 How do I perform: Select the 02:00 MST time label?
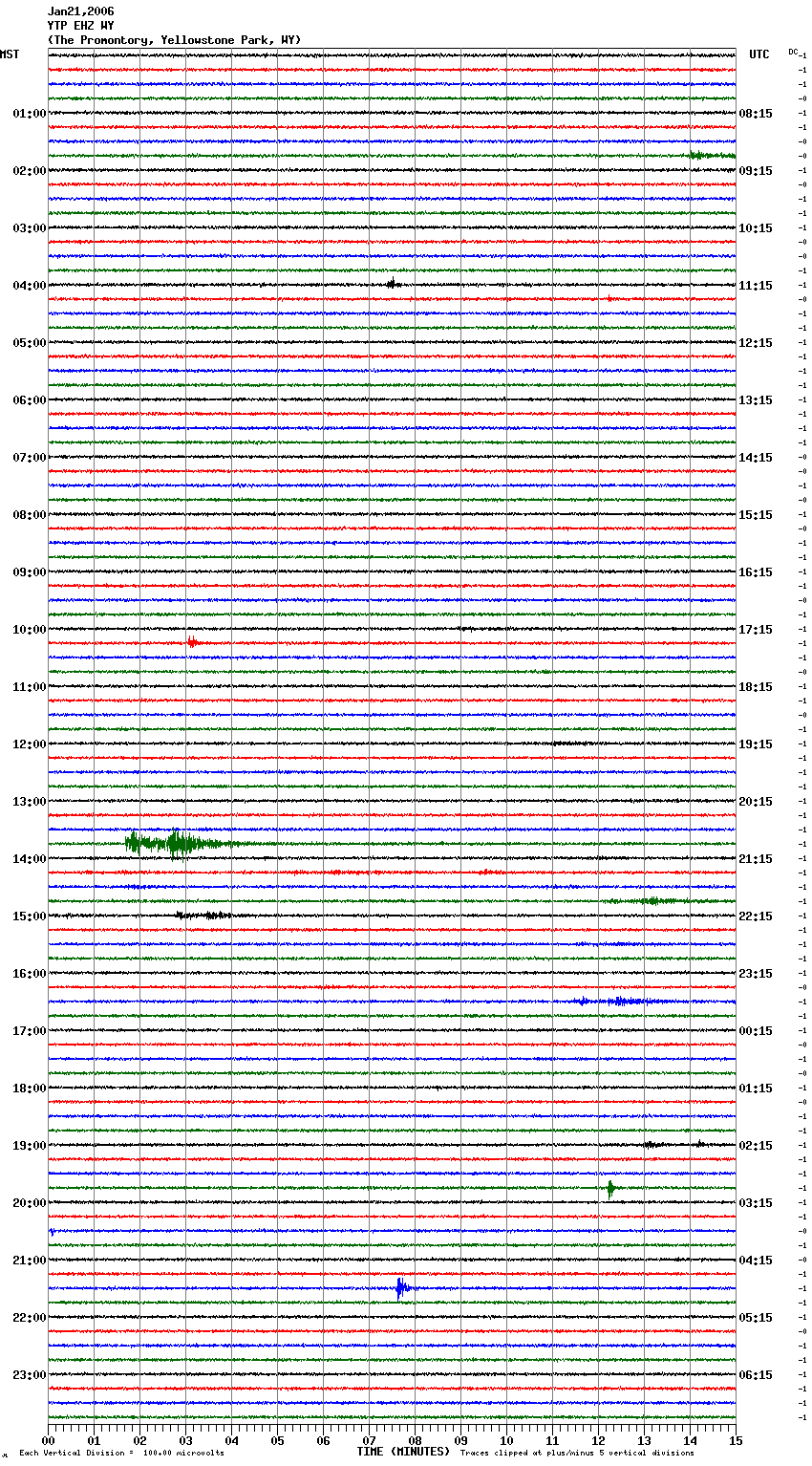(29, 171)
